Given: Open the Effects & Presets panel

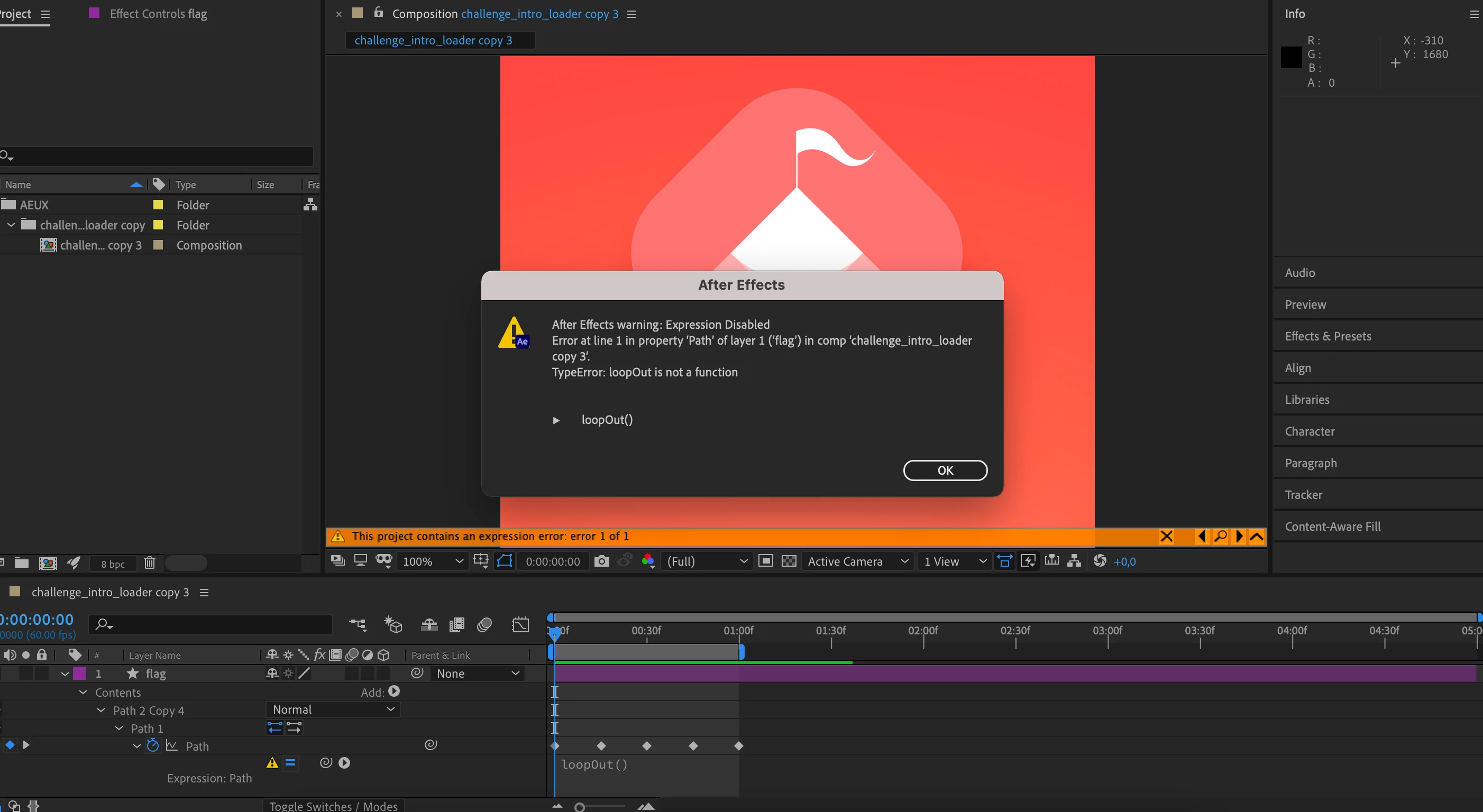Looking at the screenshot, I should point(1328,336).
